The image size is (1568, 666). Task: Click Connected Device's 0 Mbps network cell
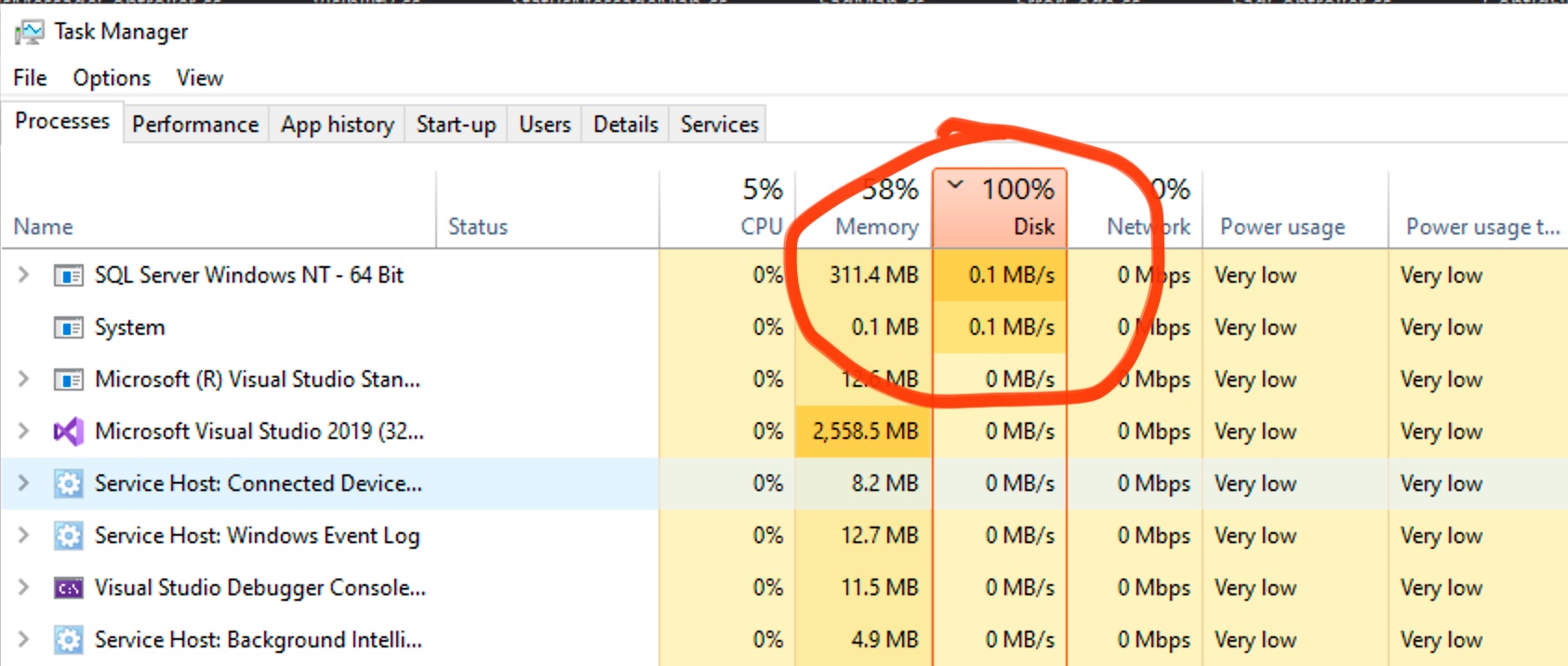click(x=1135, y=484)
